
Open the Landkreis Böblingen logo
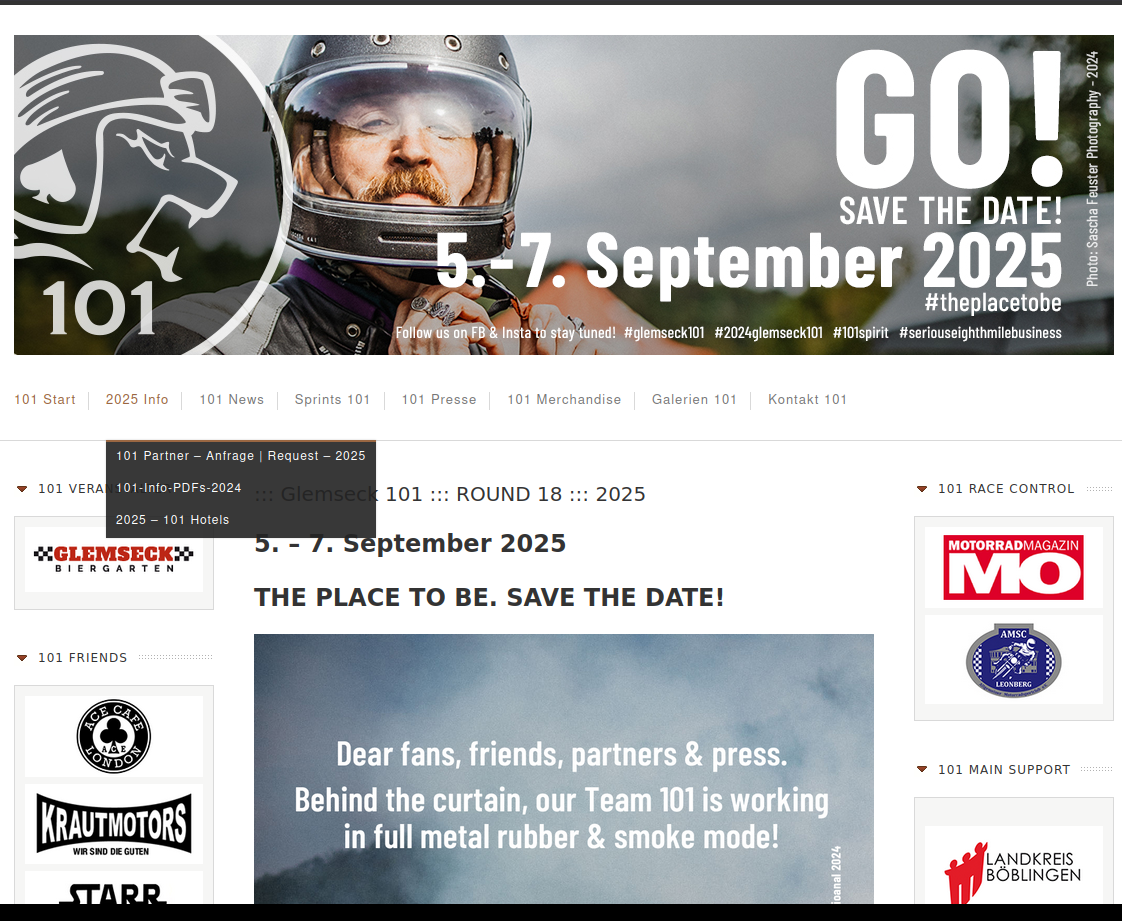tap(1013, 868)
